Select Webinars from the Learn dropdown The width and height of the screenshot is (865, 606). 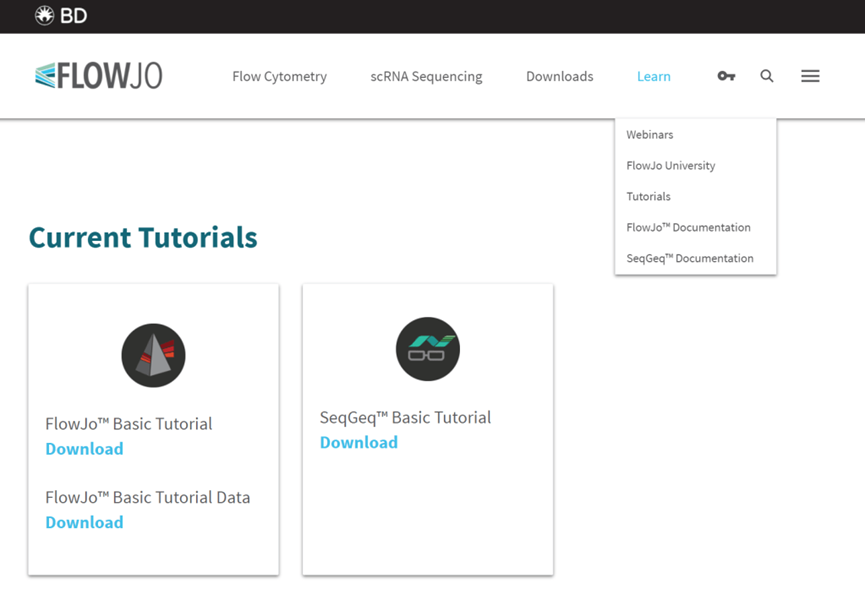pos(650,135)
